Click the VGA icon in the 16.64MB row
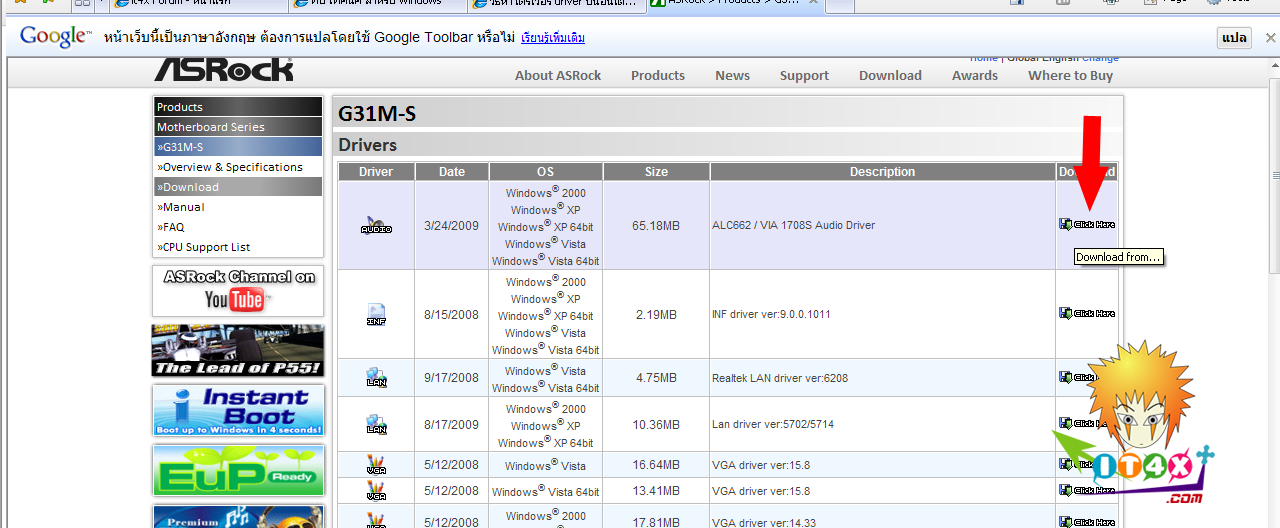Image resolution: width=1280 pixels, height=528 pixels. [376, 465]
